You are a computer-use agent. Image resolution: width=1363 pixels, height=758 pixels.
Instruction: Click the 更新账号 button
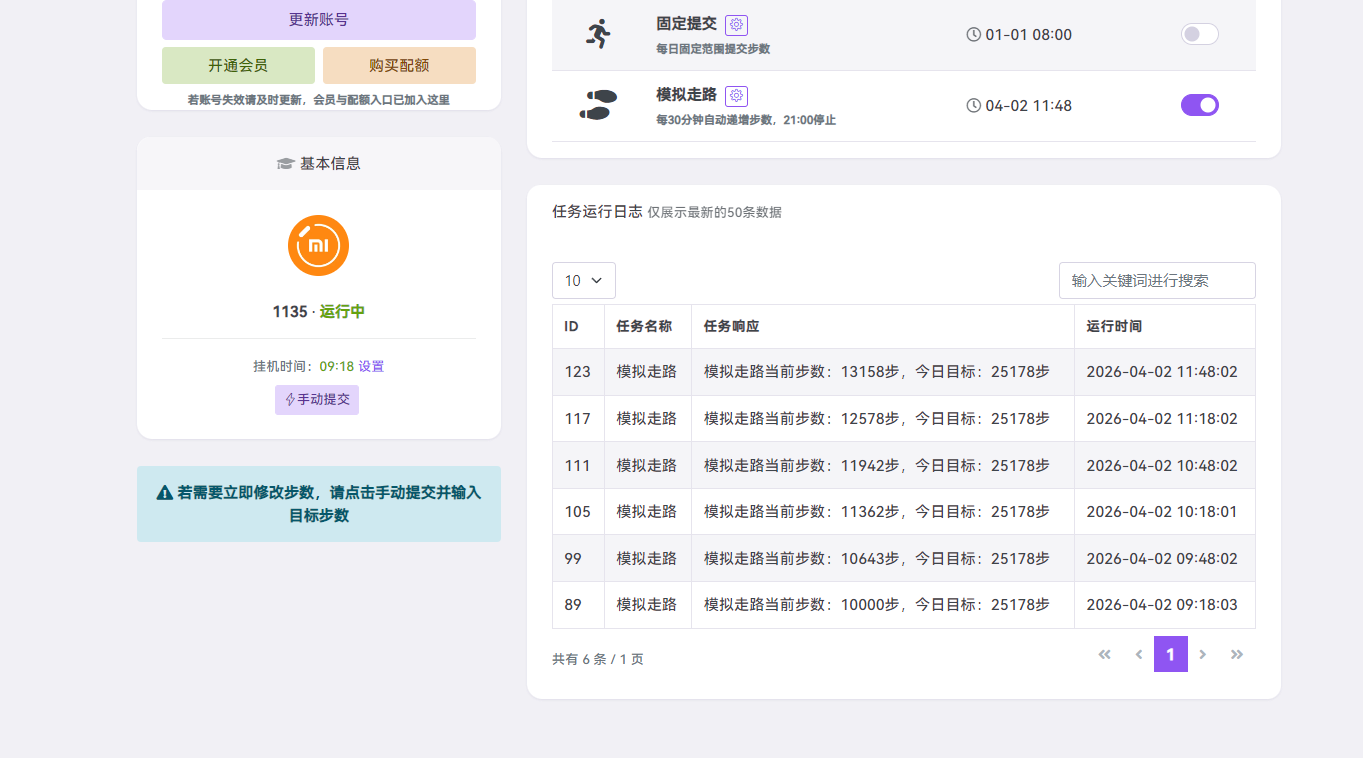tap(319, 20)
